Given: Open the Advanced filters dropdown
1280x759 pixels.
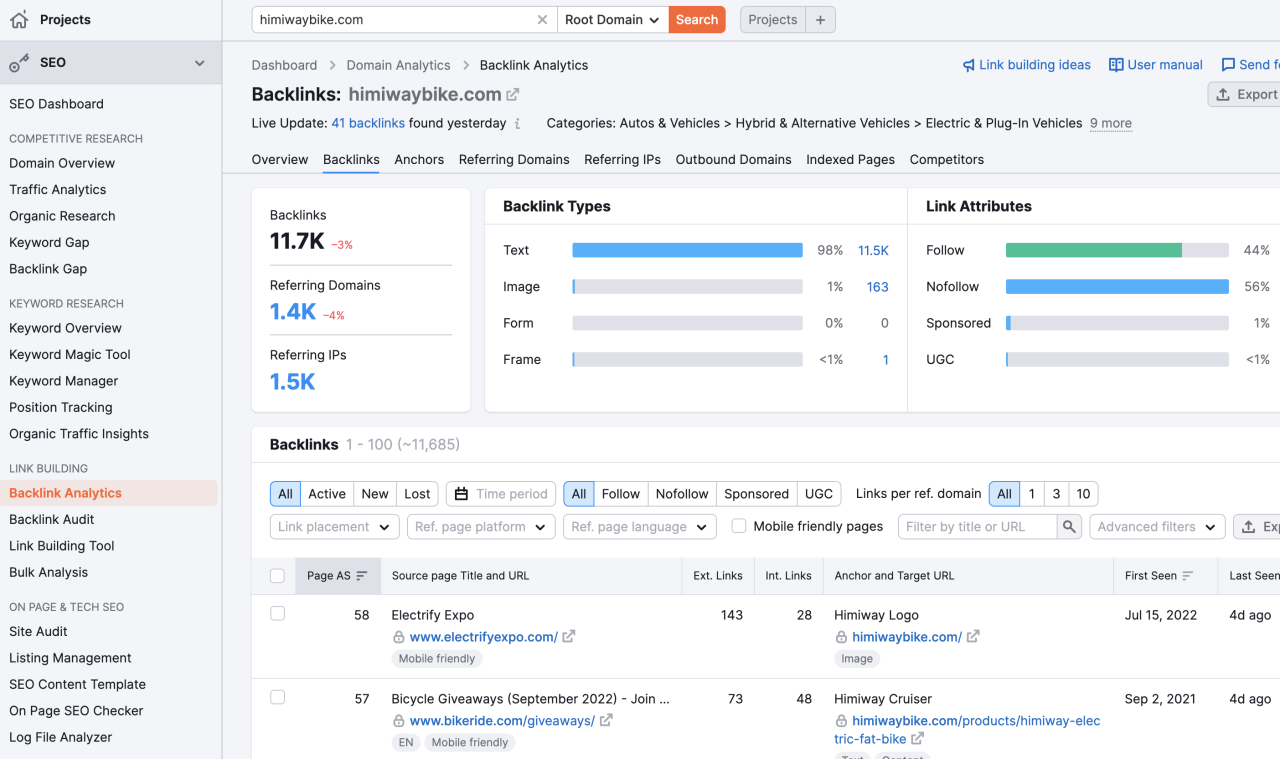Looking at the screenshot, I should coord(1157,527).
